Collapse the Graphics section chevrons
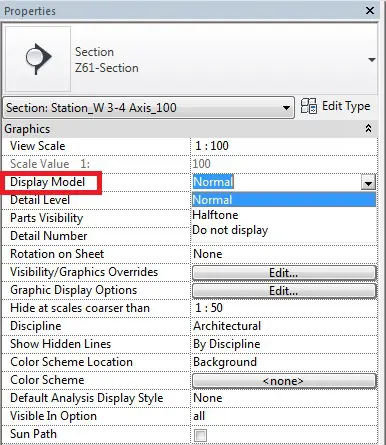 point(368,128)
